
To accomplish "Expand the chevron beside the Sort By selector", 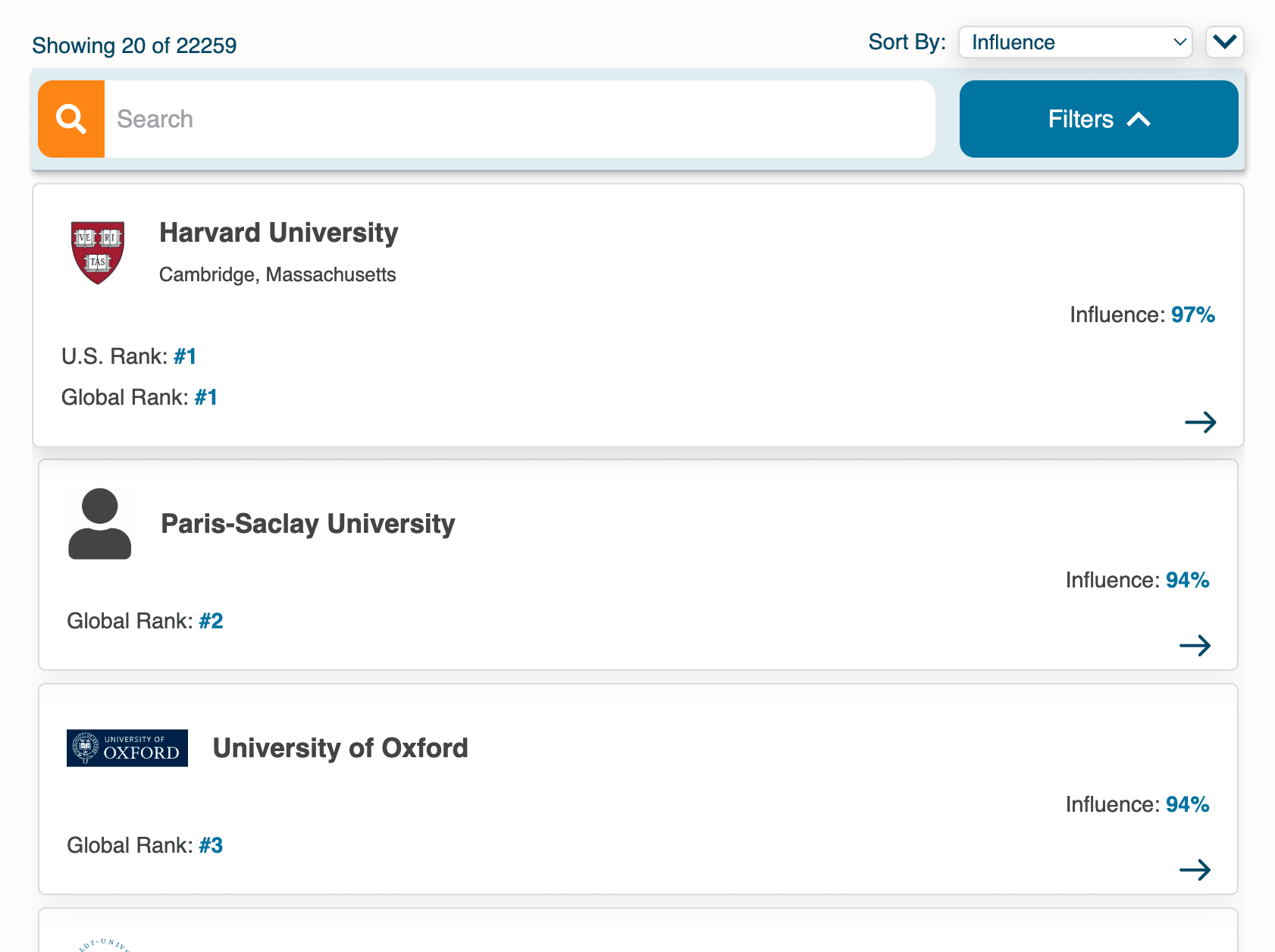I will (x=1223, y=42).
